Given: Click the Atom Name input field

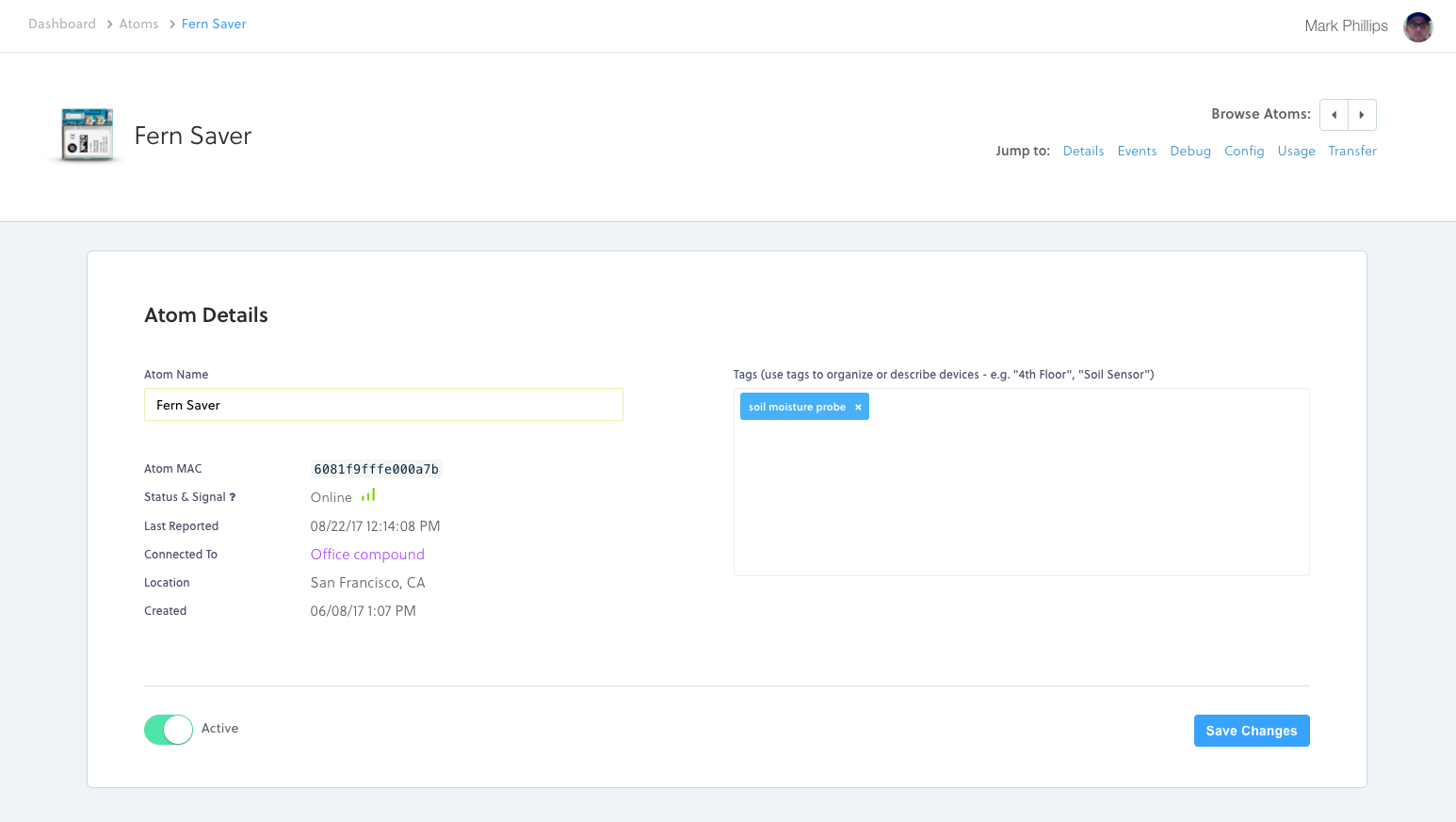Looking at the screenshot, I should 383,405.
